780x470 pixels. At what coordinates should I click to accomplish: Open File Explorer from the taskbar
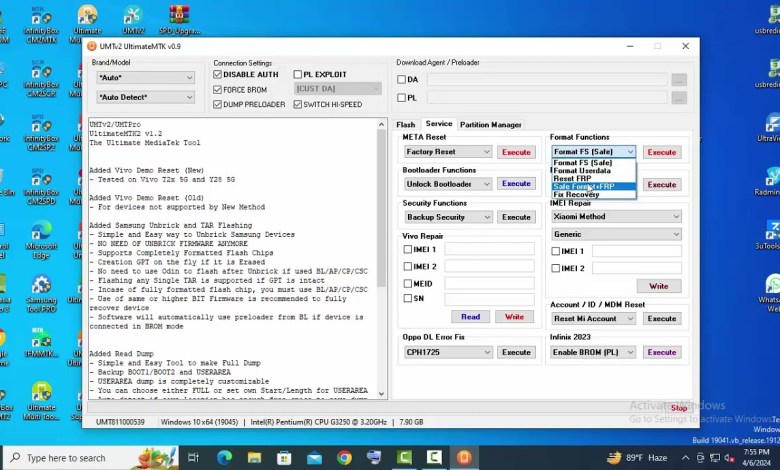click(254, 458)
